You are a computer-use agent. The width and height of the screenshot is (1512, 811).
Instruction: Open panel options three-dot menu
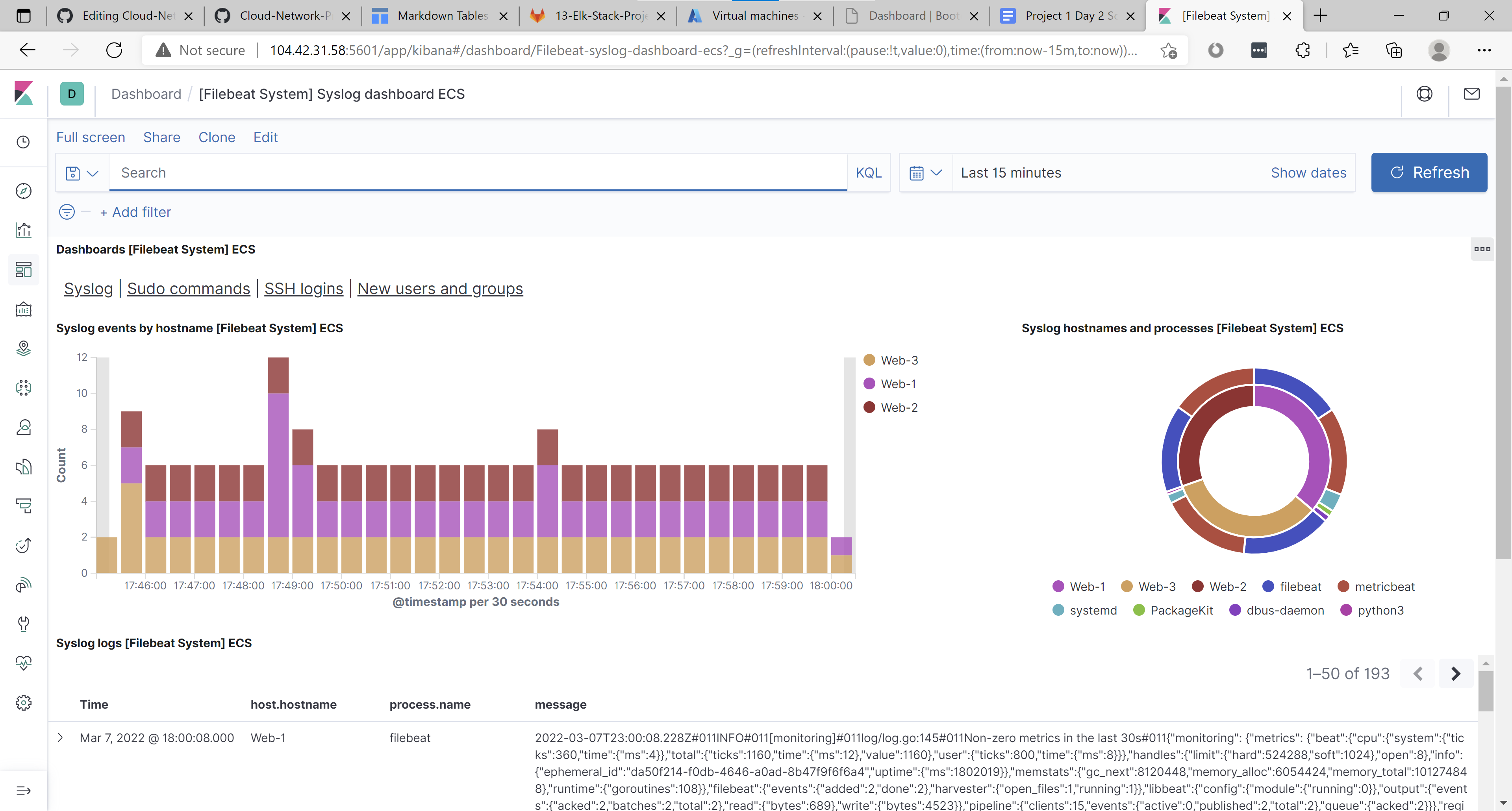[1482, 250]
